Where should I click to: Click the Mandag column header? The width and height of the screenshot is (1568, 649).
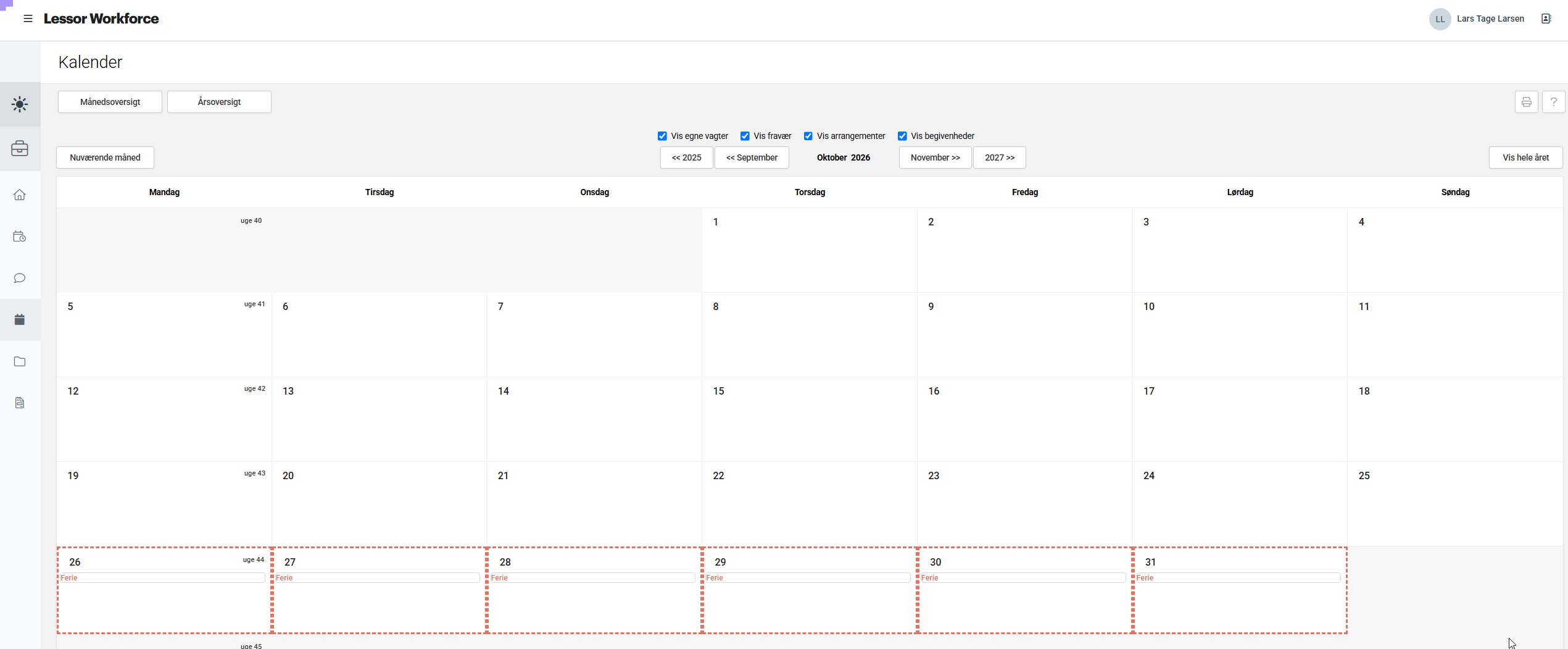pyautogui.click(x=164, y=192)
